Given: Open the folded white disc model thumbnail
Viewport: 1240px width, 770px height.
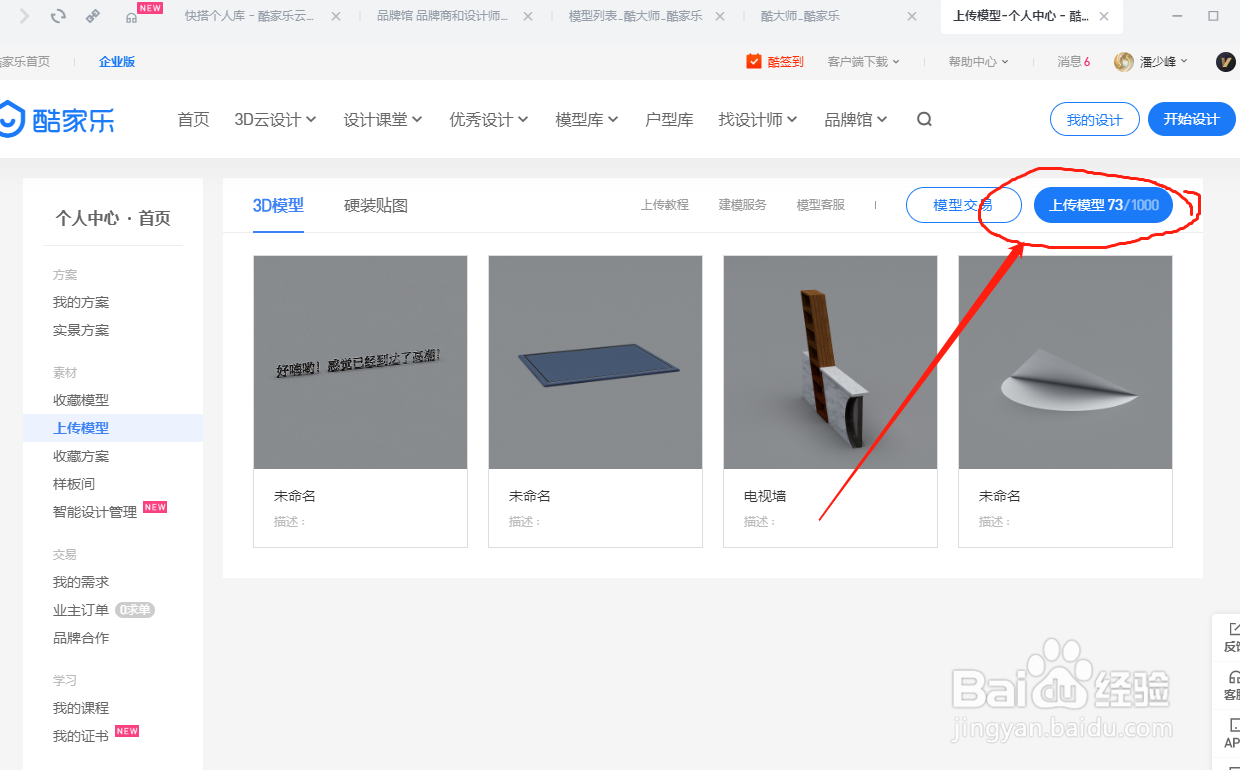Looking at the screenshot, I should coord(1065,362).
